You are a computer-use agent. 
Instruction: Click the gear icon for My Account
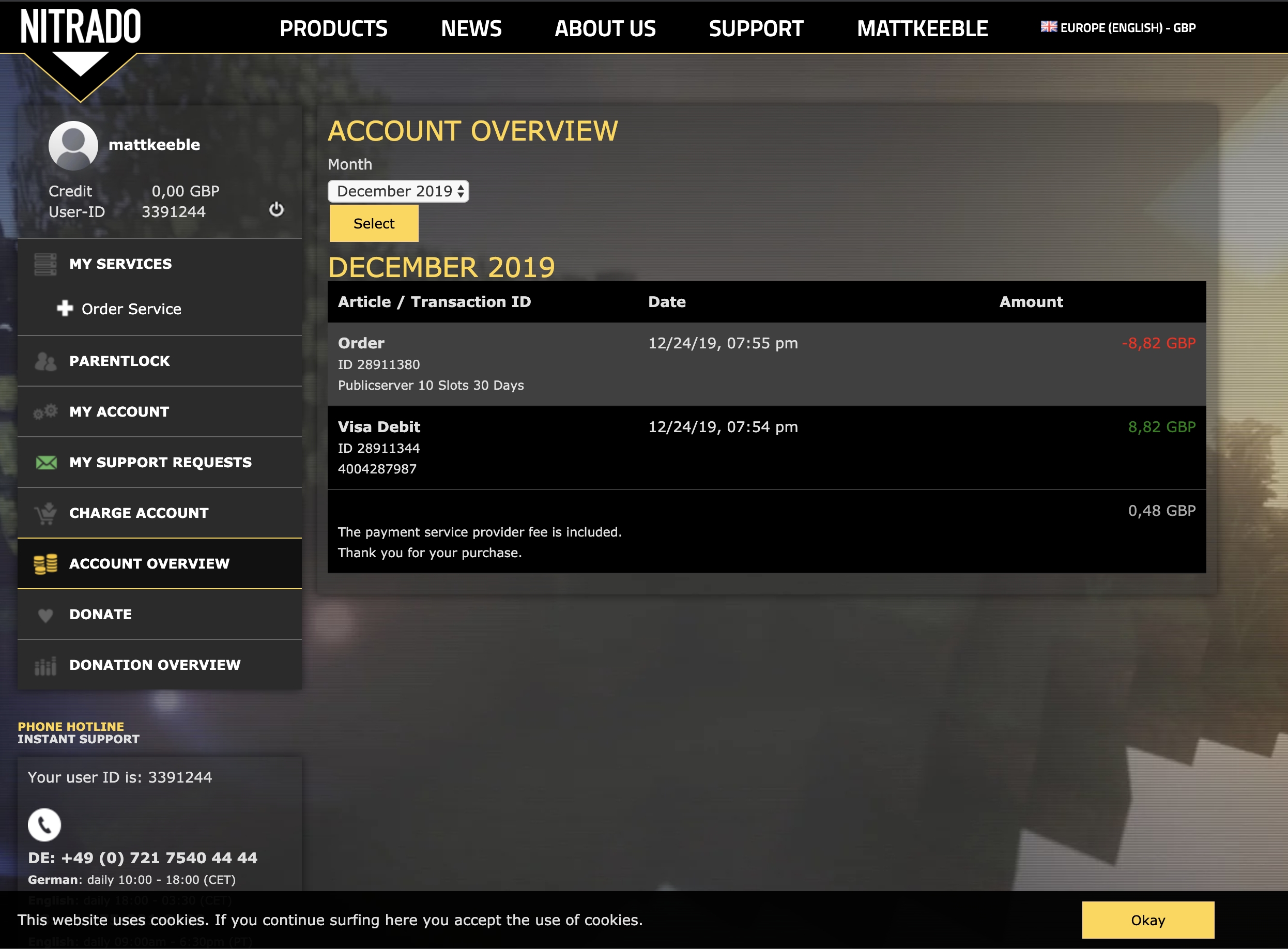[x=45, y=411]
